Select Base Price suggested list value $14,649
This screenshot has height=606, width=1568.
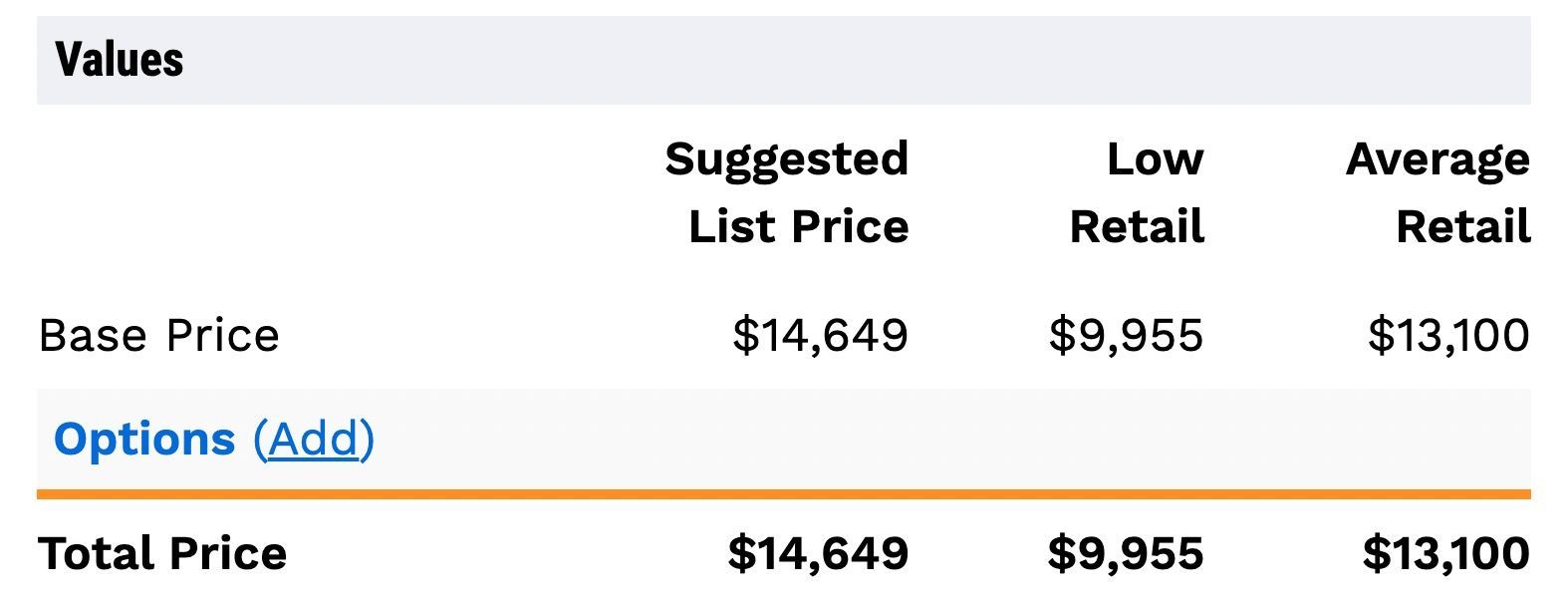point(820,335)
